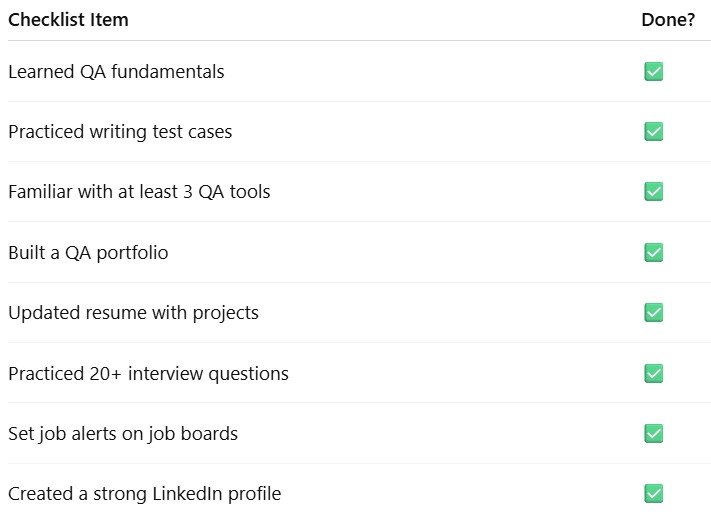Toggle Familiar with 3 QA tools checkbox
This screenshot has height=524, width=711.
[x=653, y=191]
